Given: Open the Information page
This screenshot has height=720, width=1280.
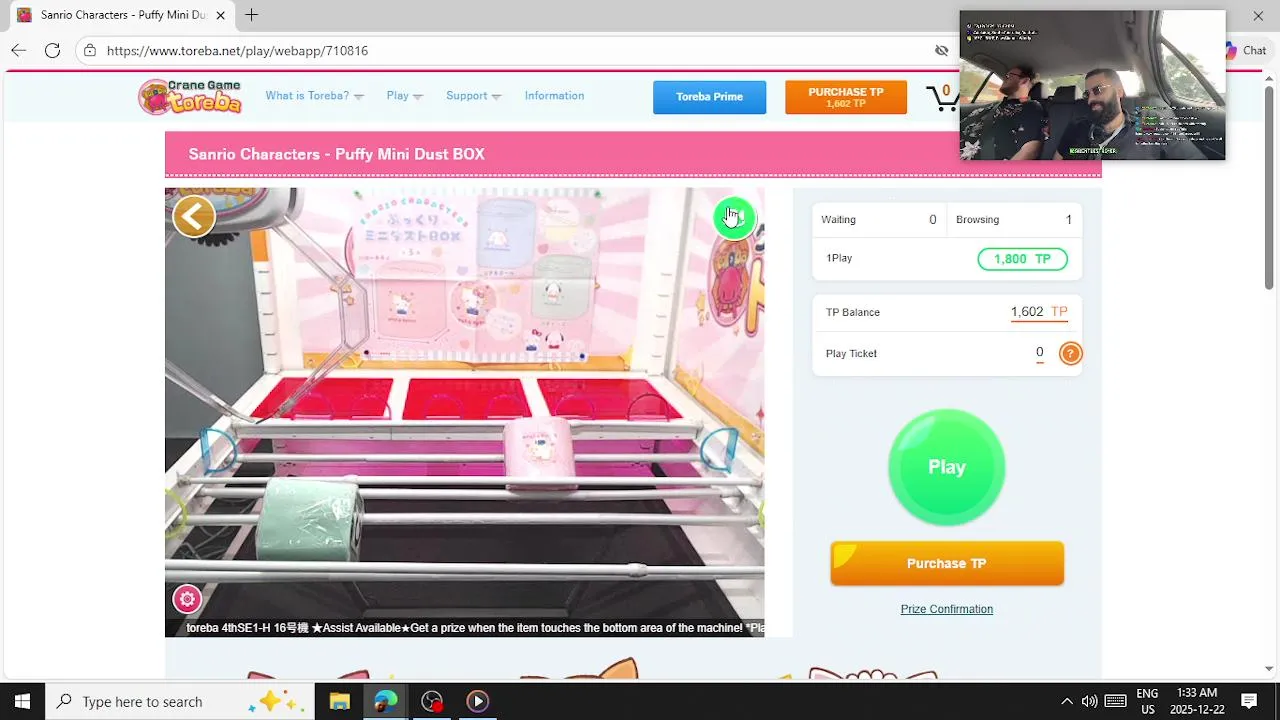Looking at the screenshot, I should pos(554,96).
